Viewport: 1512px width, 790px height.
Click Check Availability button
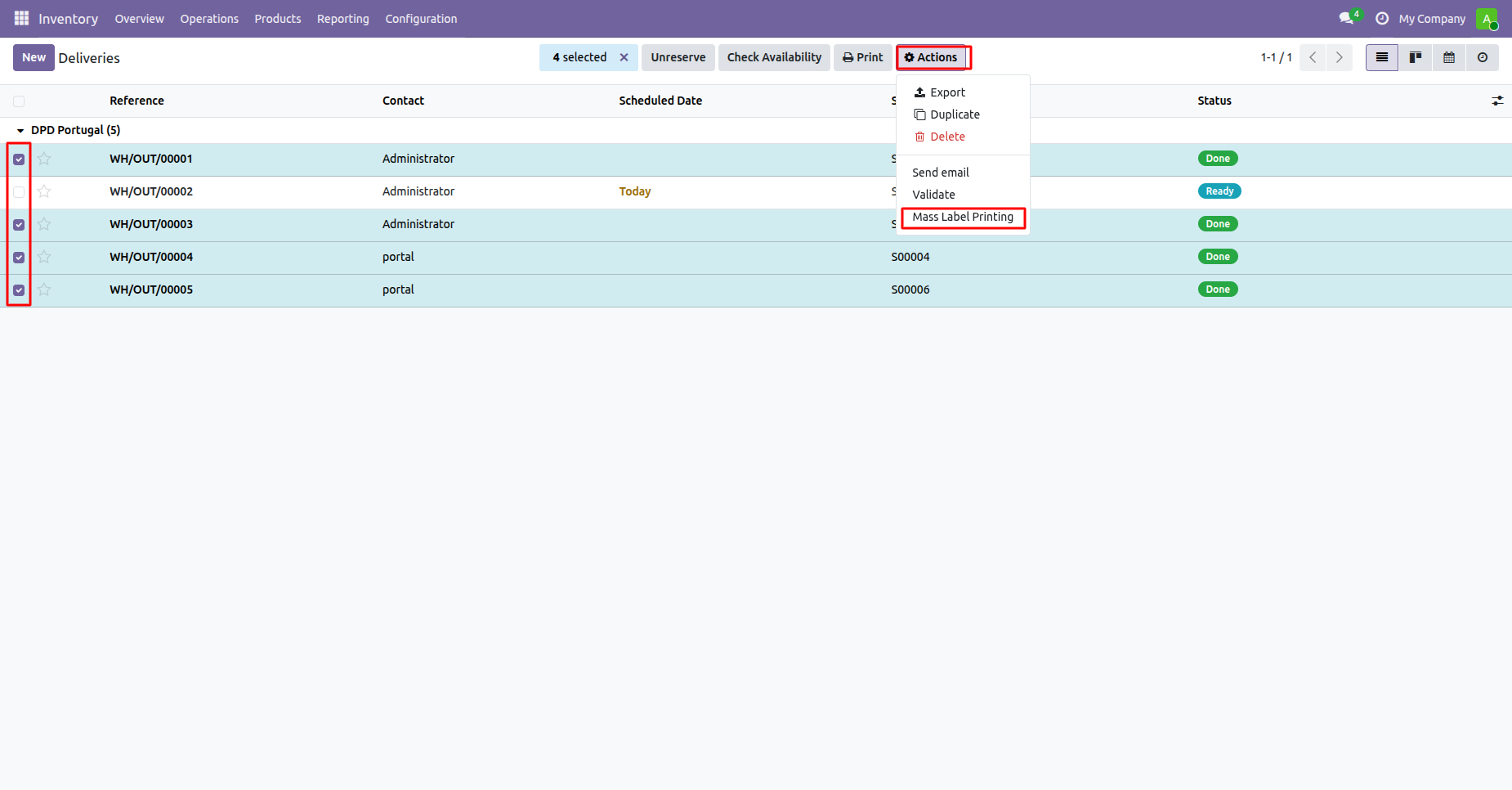(774, 57)
